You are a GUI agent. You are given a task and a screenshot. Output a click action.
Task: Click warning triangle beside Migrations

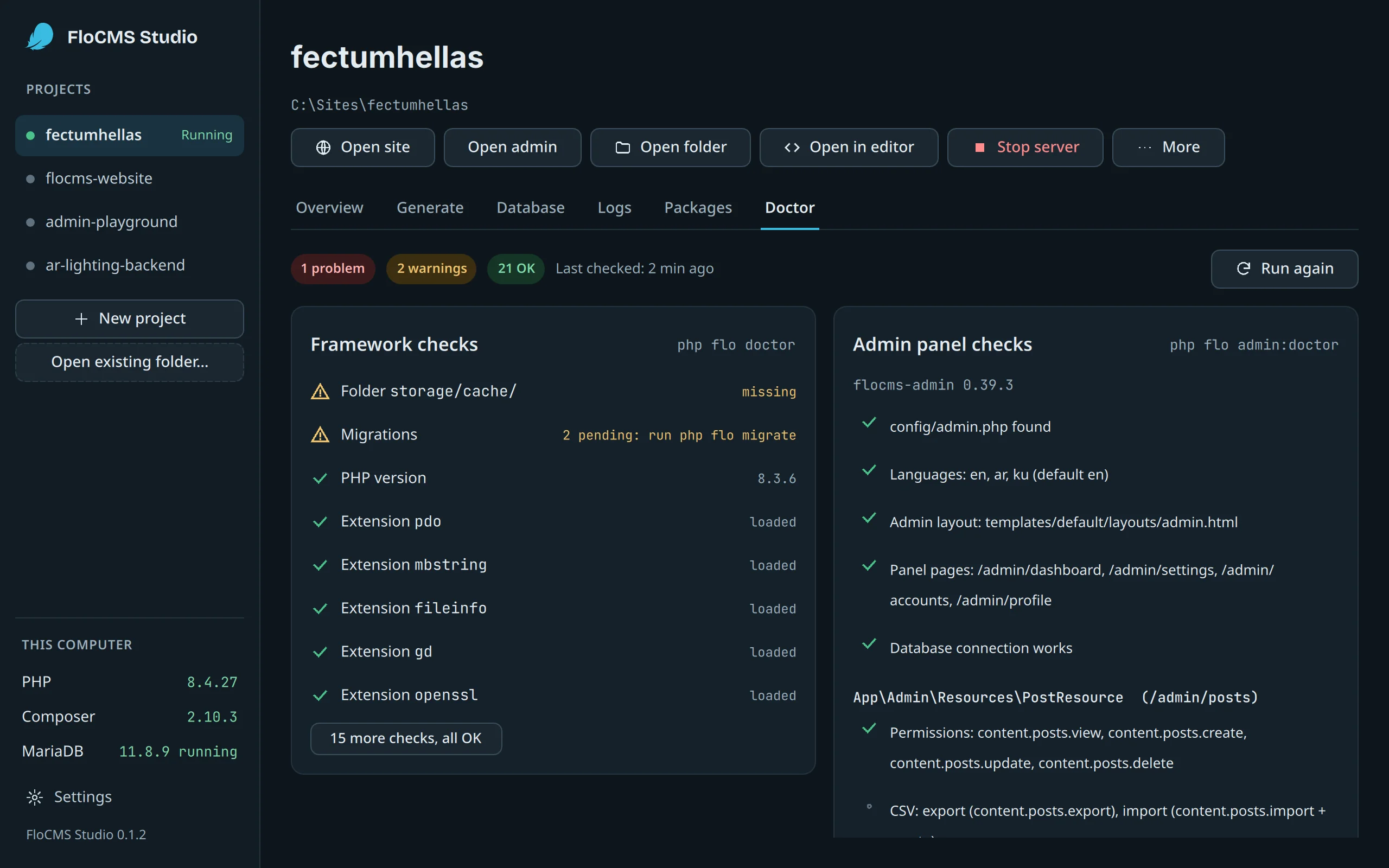320,435
